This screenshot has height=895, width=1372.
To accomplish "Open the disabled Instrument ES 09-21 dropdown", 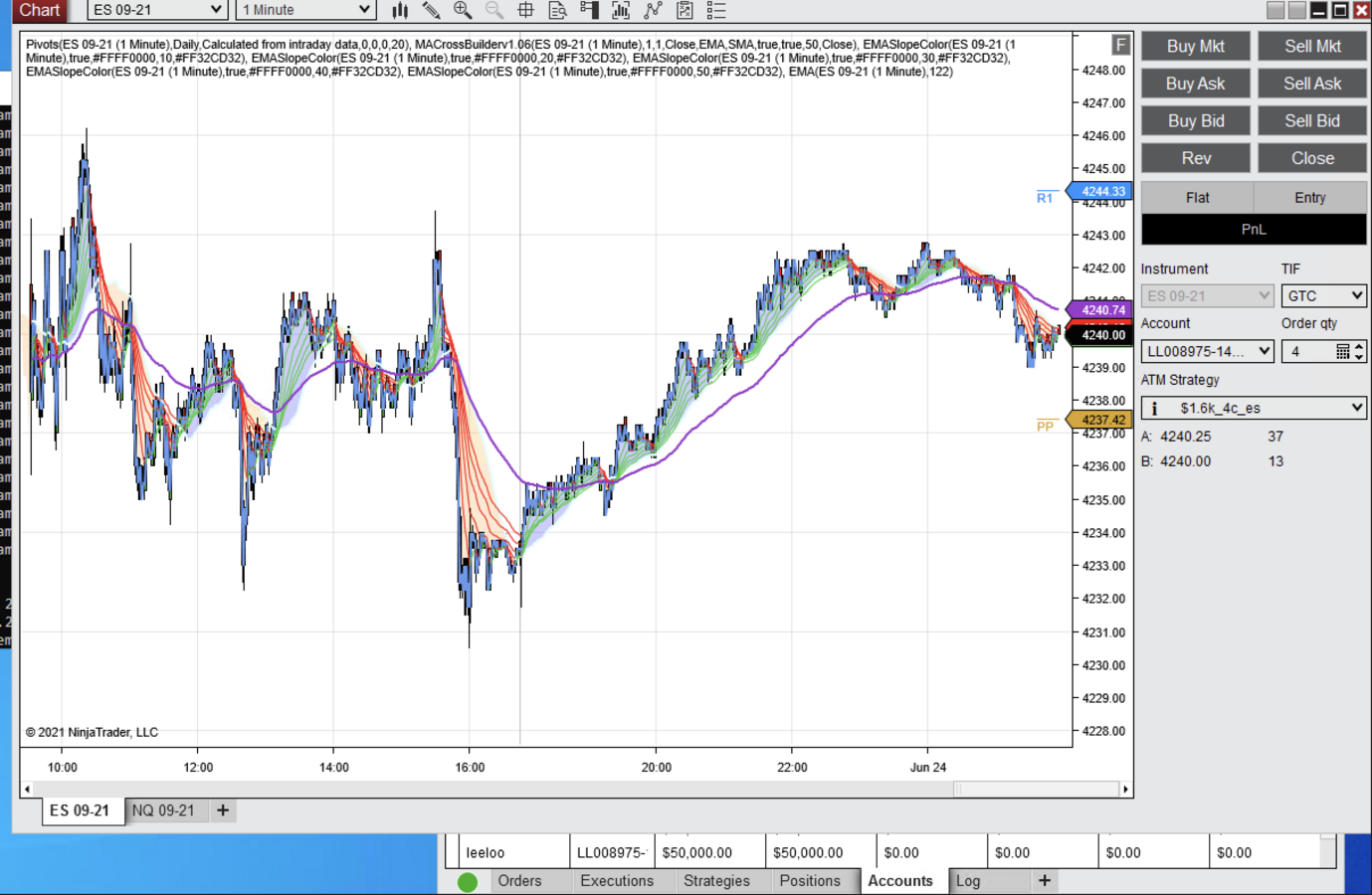I will point(1207,296).
